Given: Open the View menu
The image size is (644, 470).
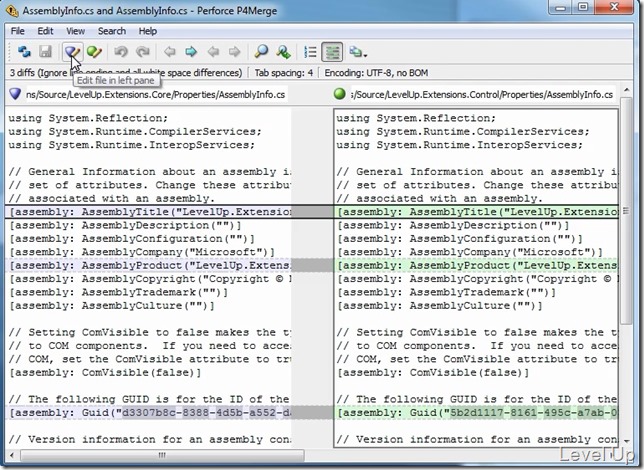Looking at the screenshot, I should (76, 31).
